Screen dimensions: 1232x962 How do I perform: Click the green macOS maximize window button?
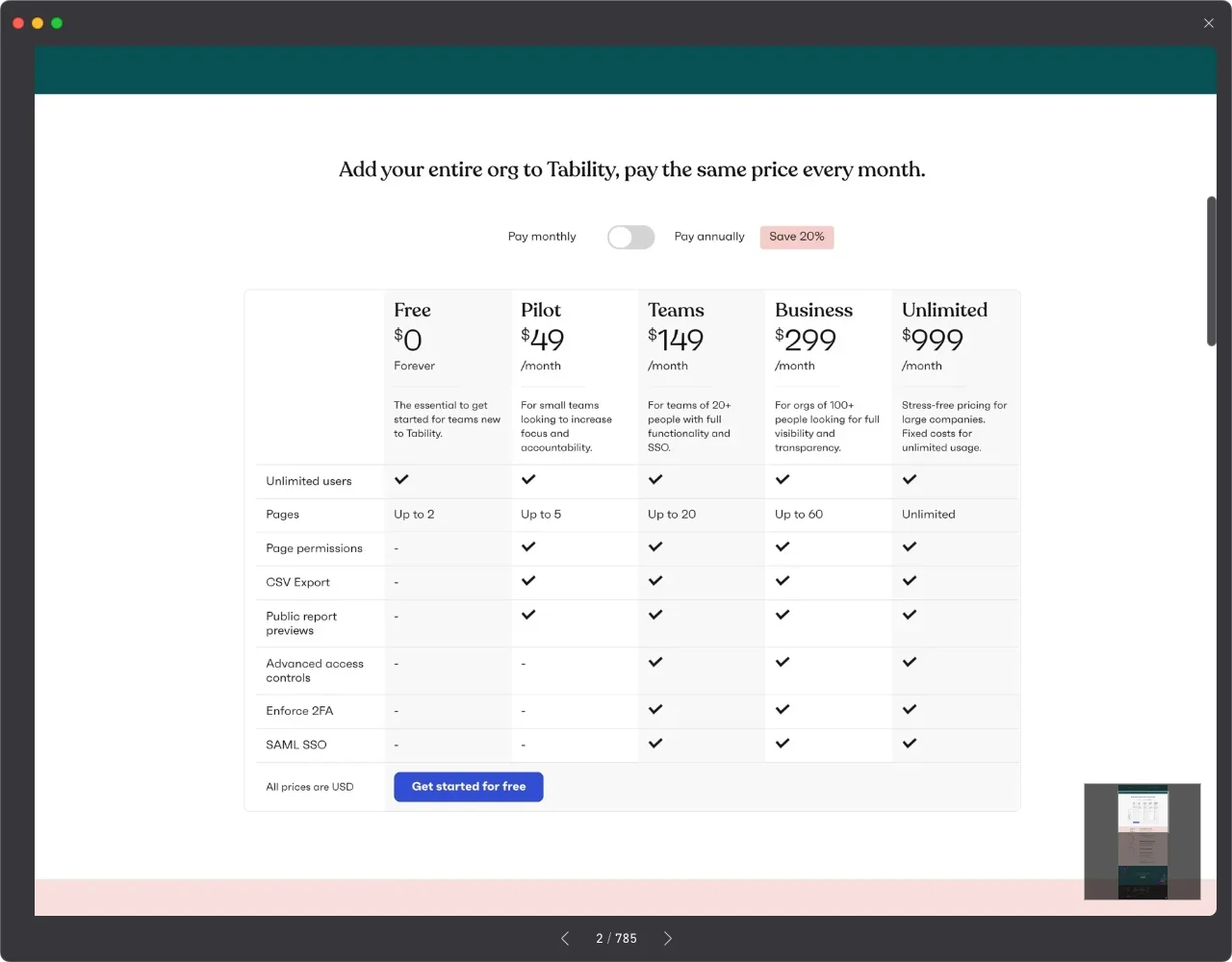click(57, 23)
